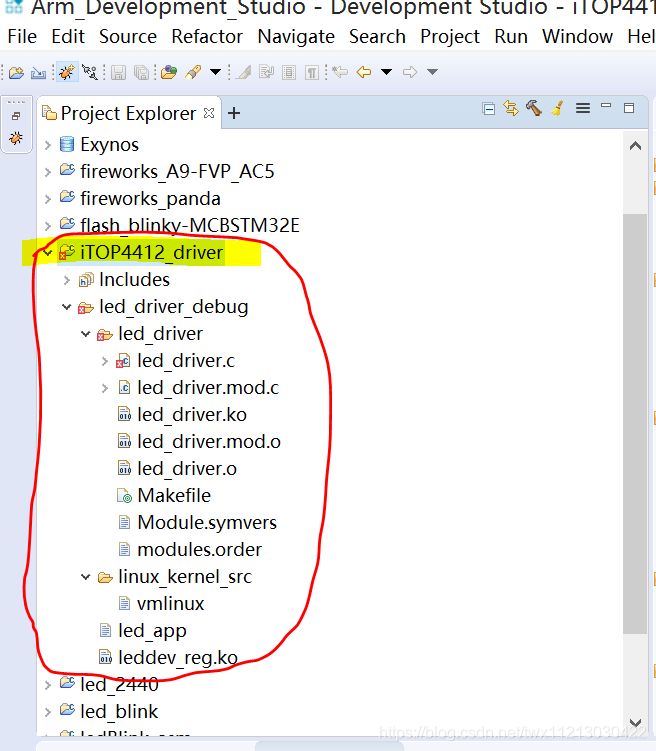Click the Debug Control bug icon in the left sidebar
Screen dimensions: 656x751
click(x=16, y=138)
